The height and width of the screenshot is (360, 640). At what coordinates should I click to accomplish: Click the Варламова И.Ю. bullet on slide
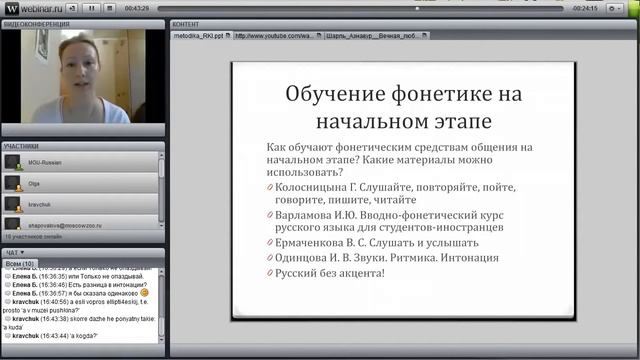point(386,221)
